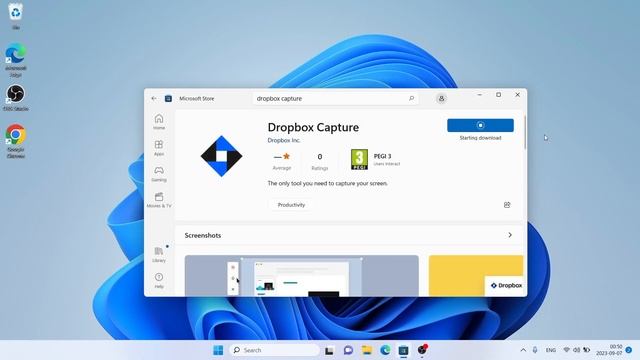Viewport: 640px width, 360px height.
Task: Click the Dropbox Capture title text
Action: tap(313, 127)
